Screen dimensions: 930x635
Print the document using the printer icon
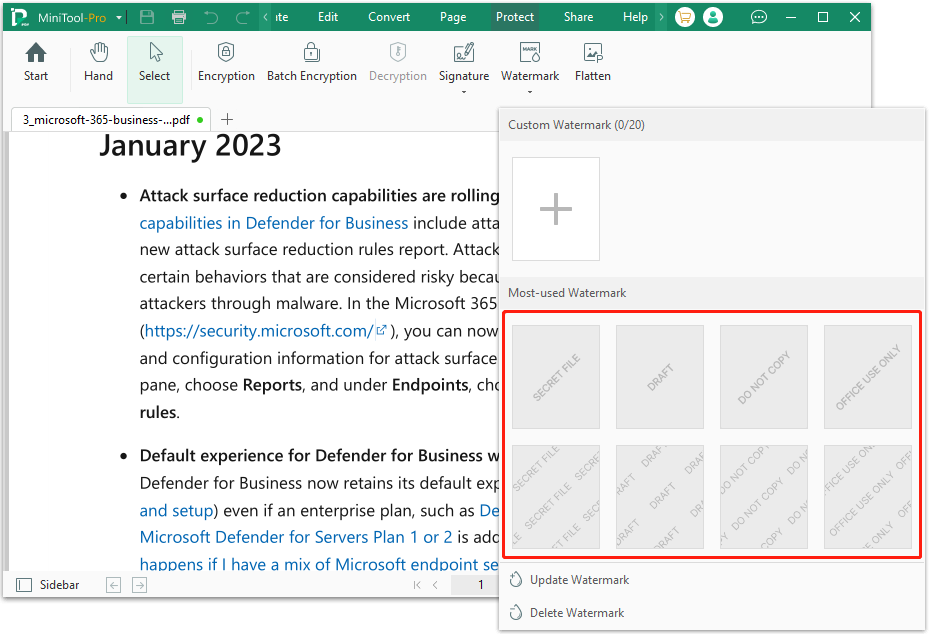coord(179,17)
